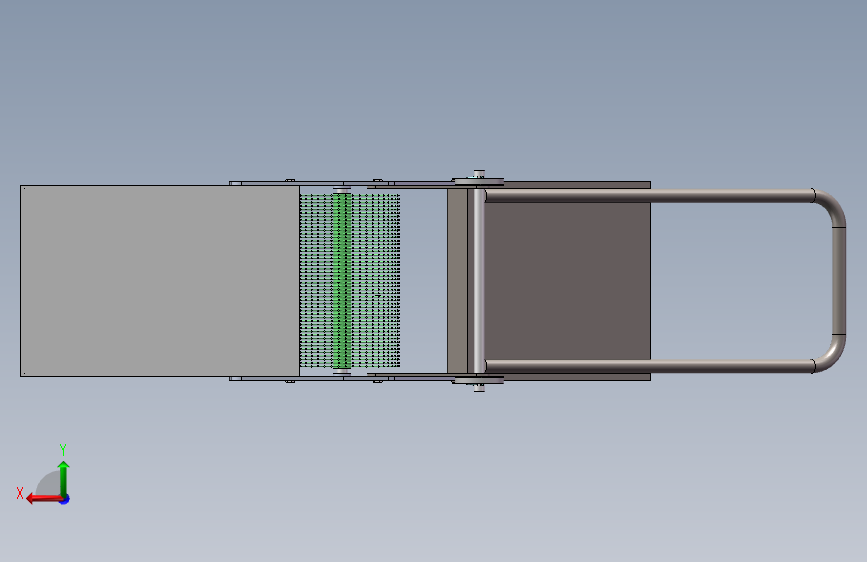
Task: Pick the lower horizontal handle tube
Action: pyautogui.click(x=650, y=366)
